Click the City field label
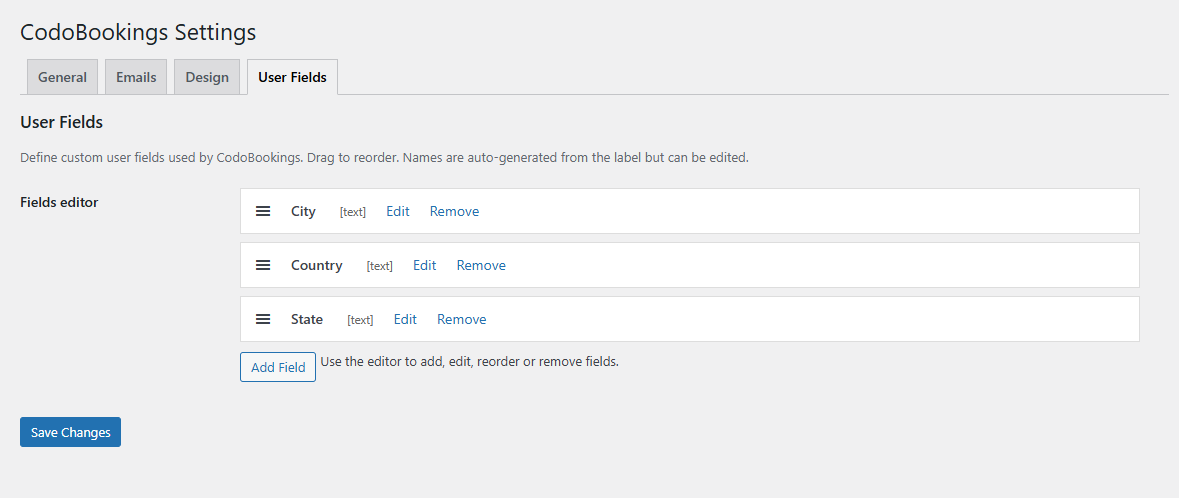1179x498 pixels. (x=303, y=212)
